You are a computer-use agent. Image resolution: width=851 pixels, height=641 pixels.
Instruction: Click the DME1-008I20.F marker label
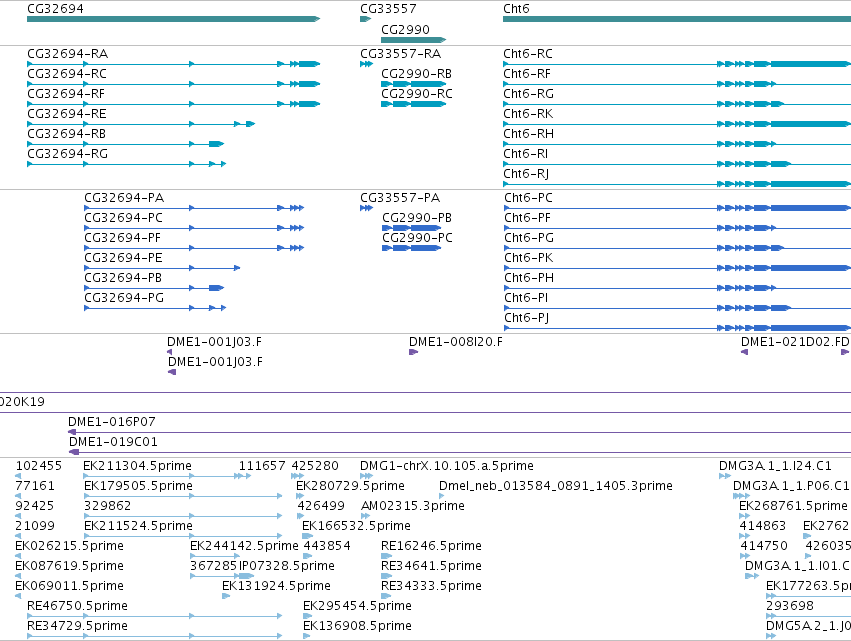coord(456,342)
